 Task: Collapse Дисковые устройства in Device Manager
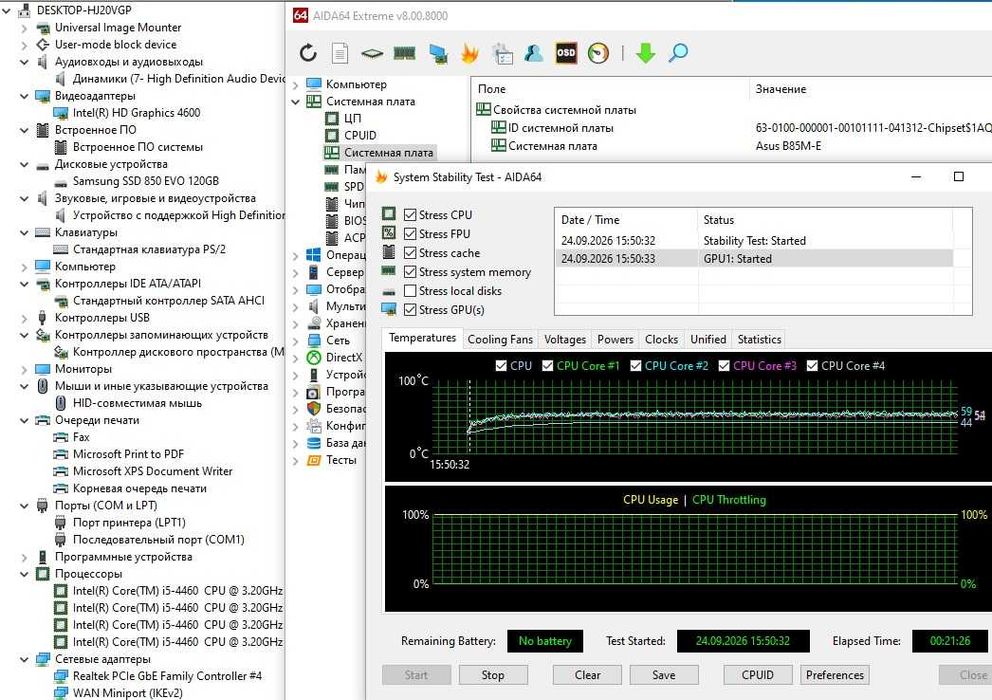[x=24, y=165]
